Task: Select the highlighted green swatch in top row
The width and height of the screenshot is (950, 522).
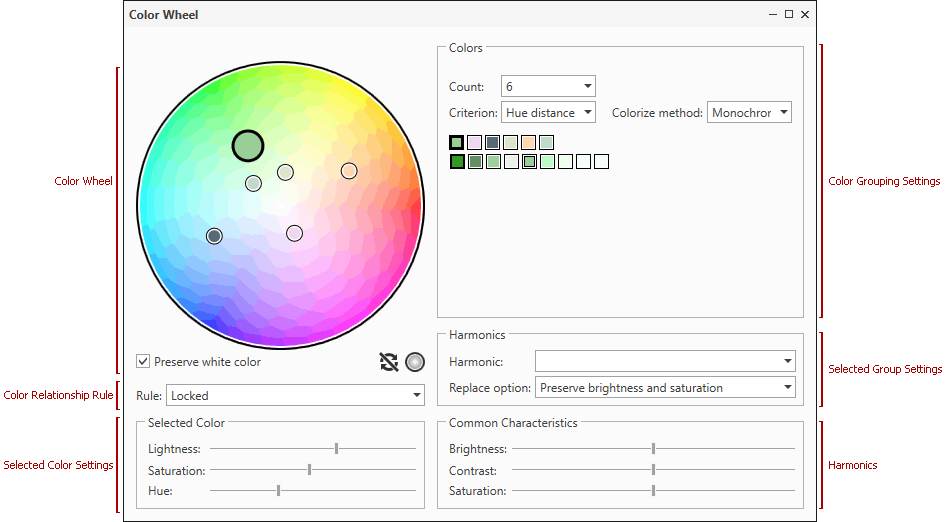Action: [457, 142]
